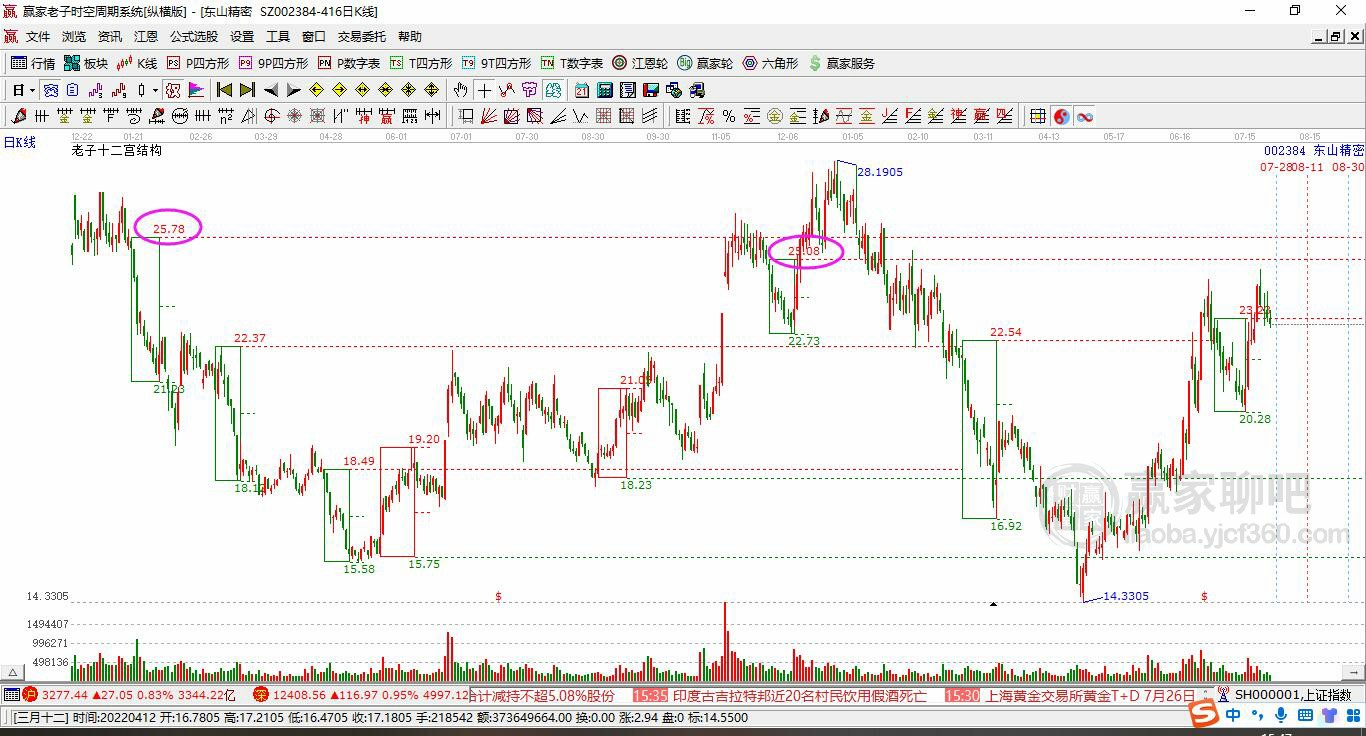Click the Sogou input method S icon
1366x736 pixels.
click(x=1203, y=714)
